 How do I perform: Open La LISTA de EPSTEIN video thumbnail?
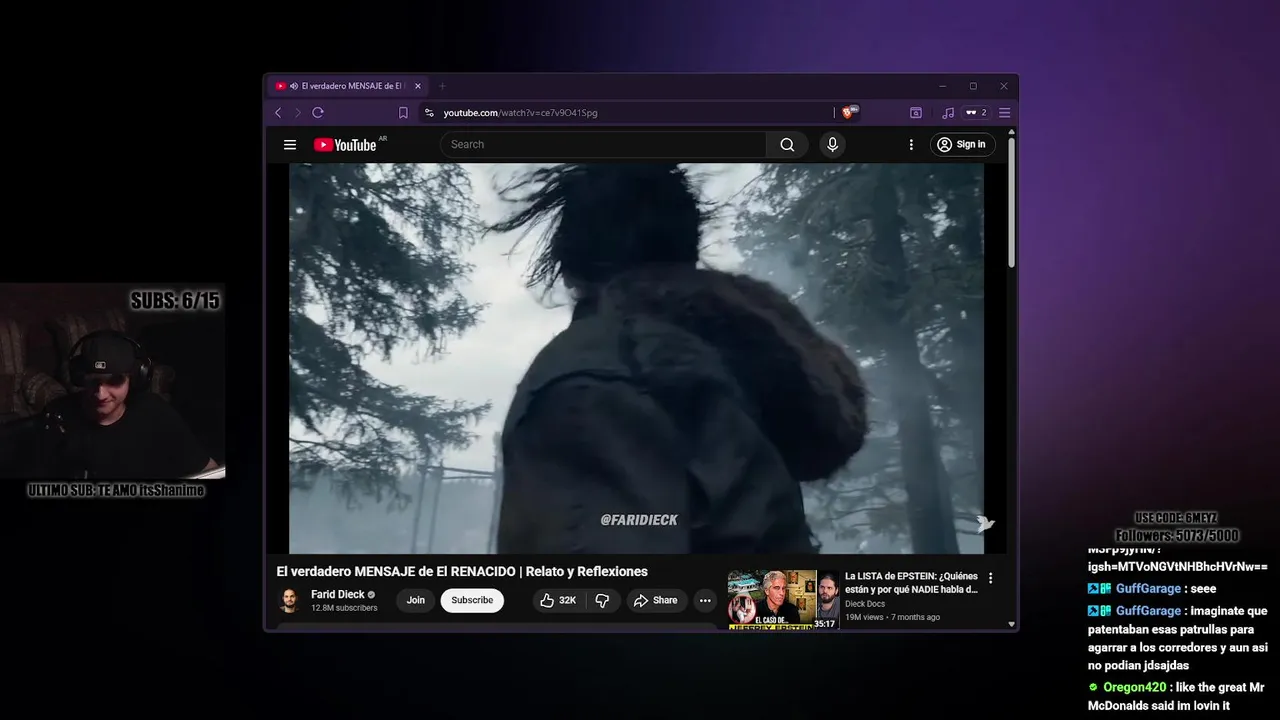coord(783,600)
